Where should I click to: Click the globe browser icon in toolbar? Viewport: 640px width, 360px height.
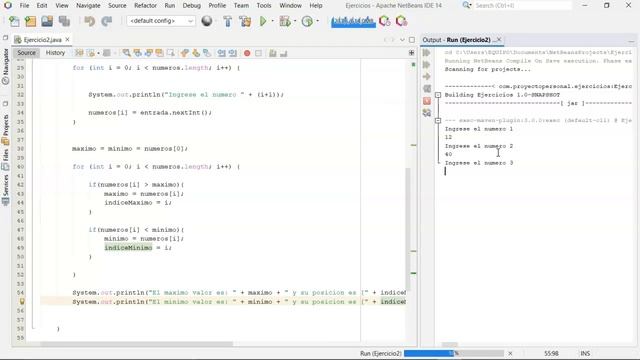point(207,21)
